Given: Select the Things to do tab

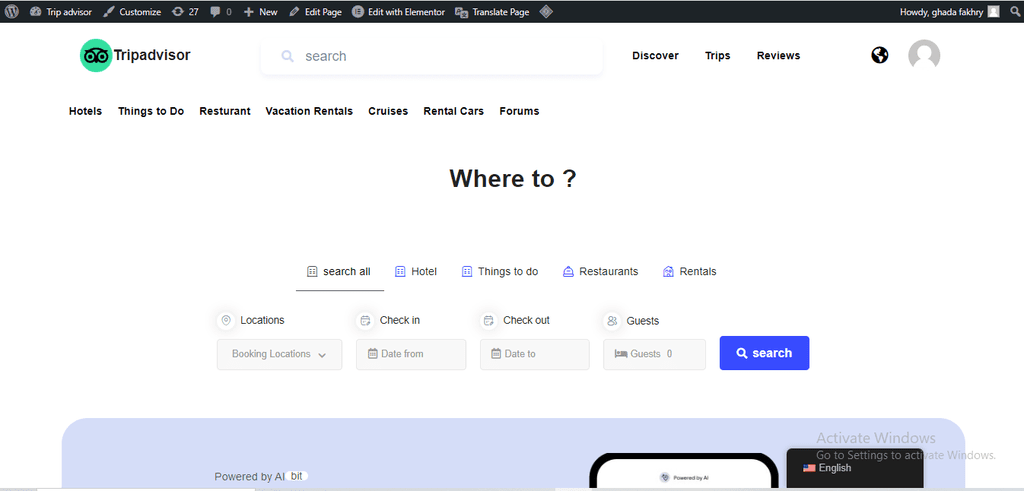Looking at the screenshot, I should tap(500, 272).
